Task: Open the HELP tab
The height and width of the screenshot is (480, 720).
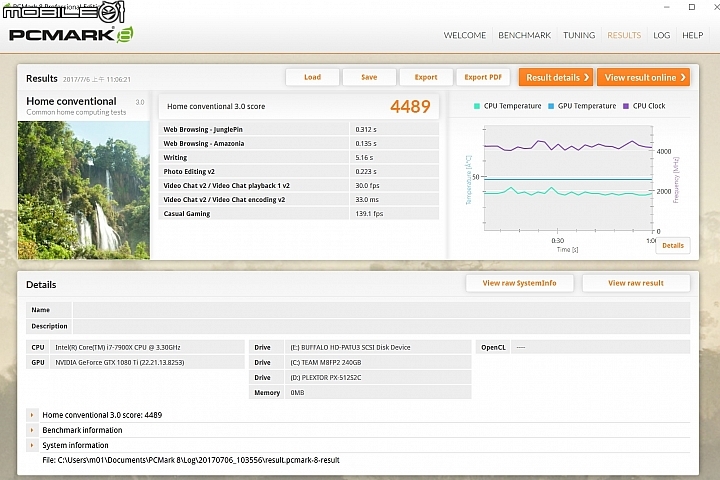Action: click(x=692, y=35)
